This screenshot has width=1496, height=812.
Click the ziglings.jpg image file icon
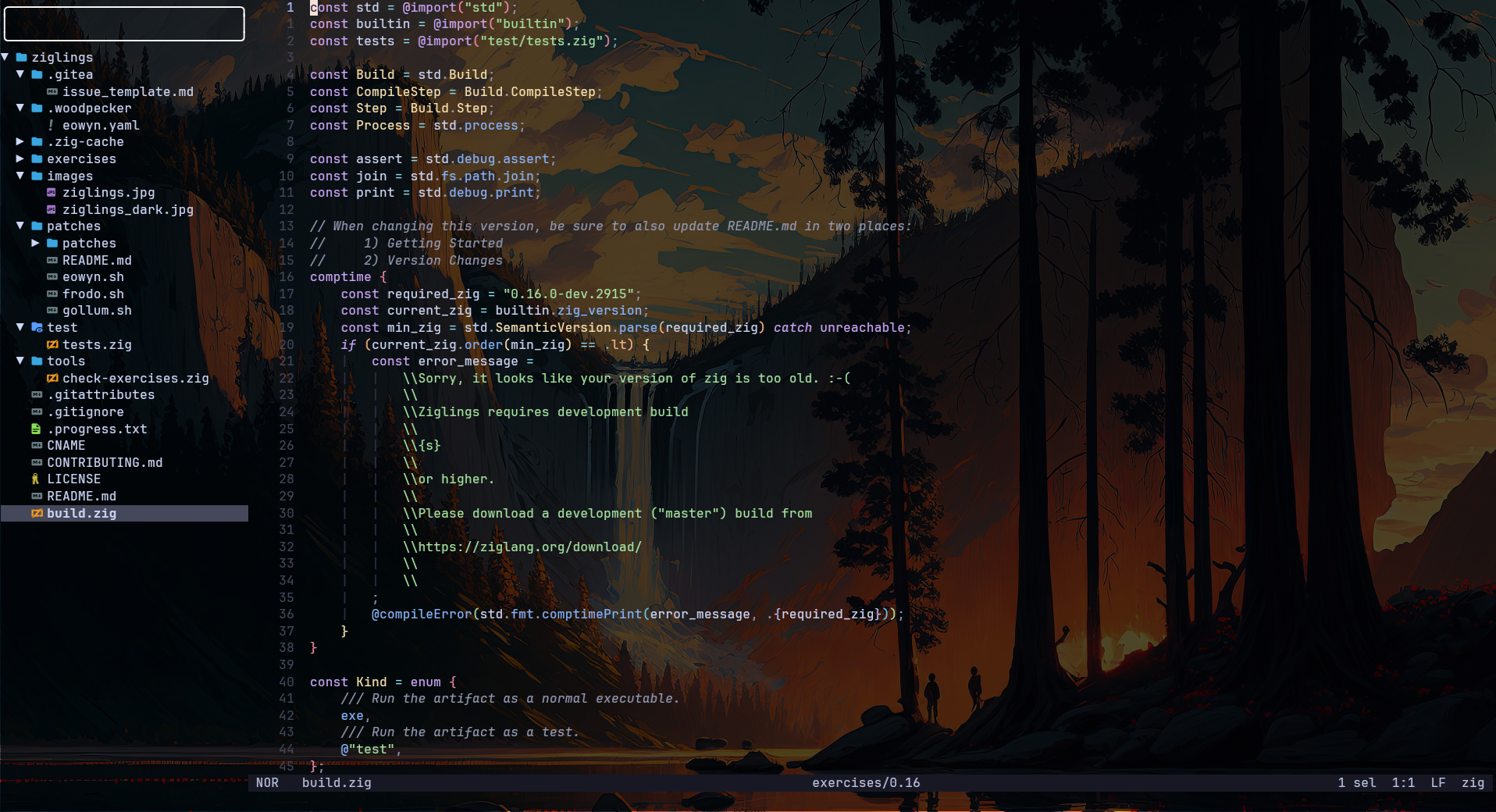click(x=52, y=192)
